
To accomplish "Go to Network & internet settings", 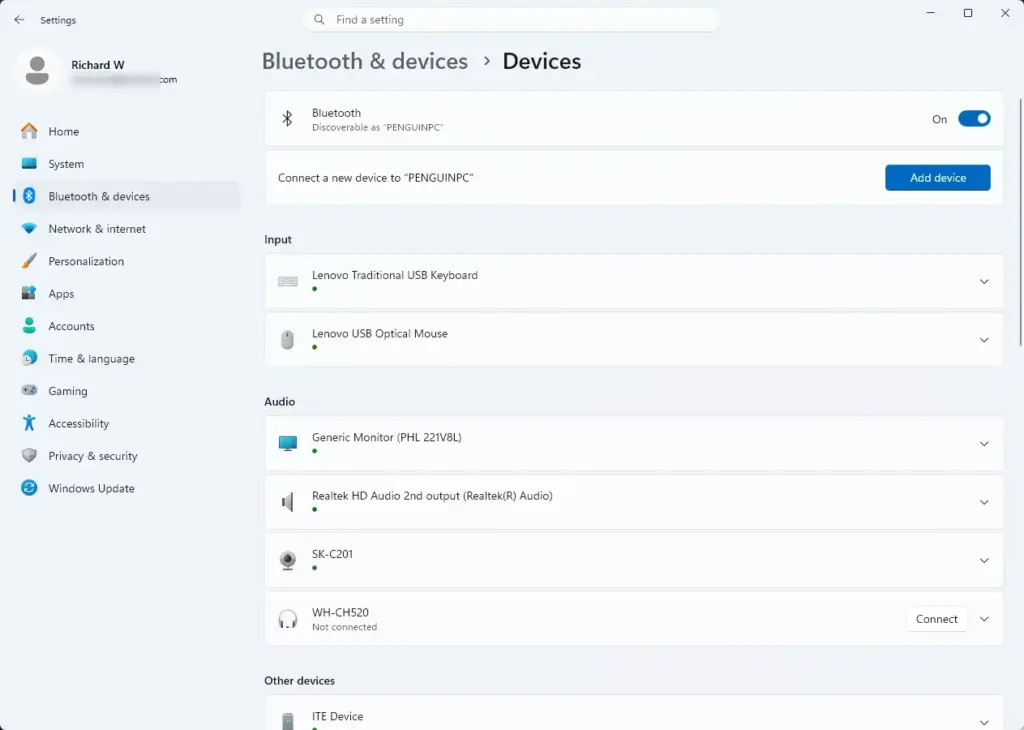I will (x=127, y=229).
